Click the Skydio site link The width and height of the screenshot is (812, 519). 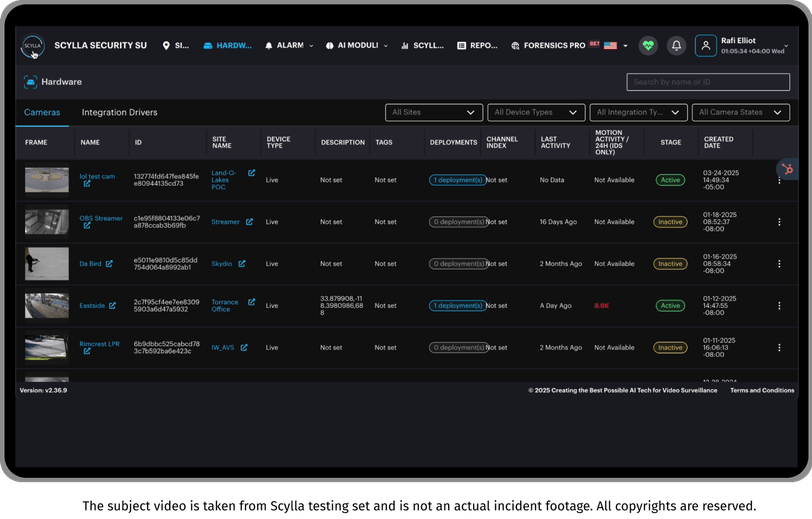click(x=222, y=264)
